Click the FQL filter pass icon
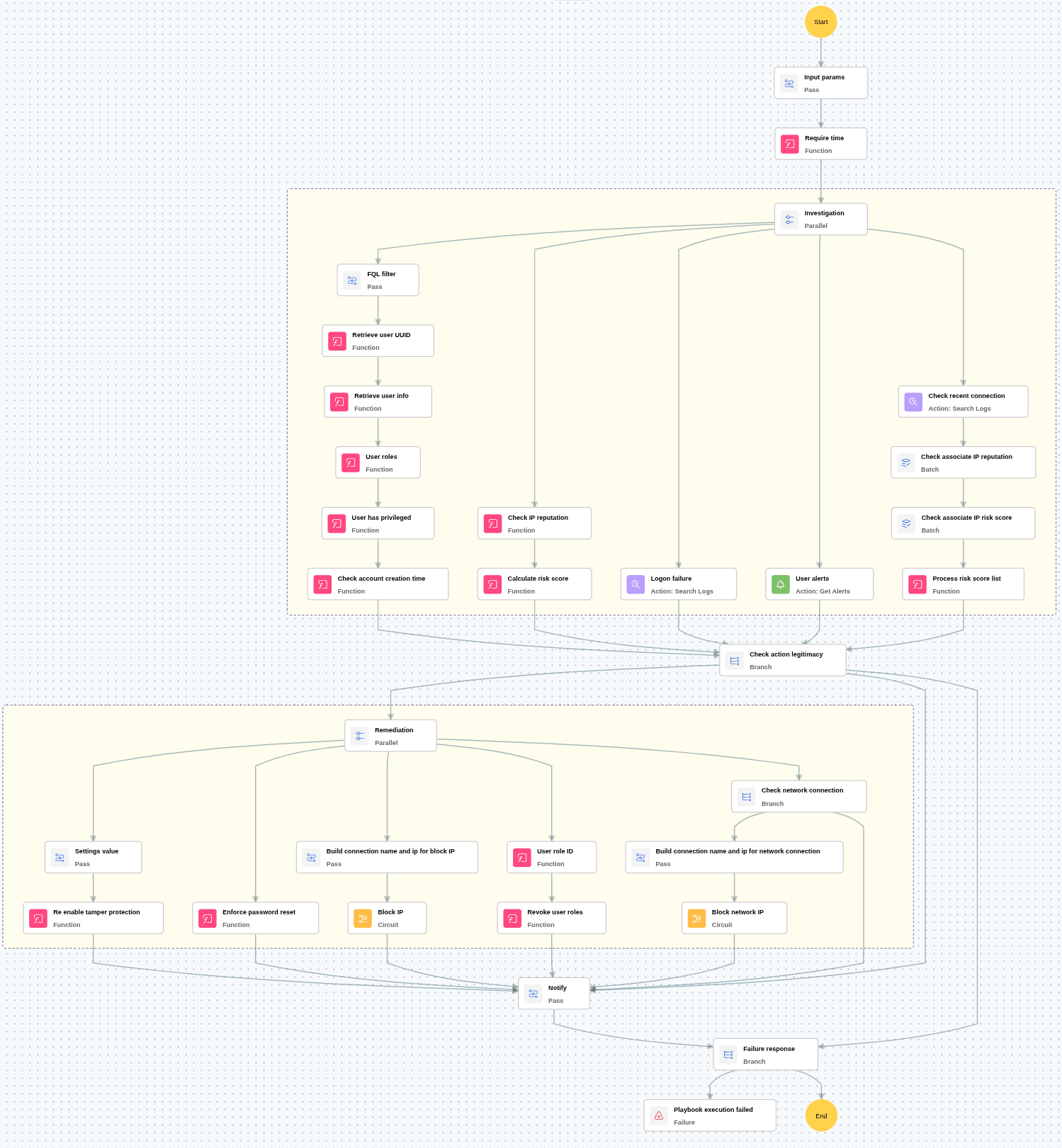Viewport: 1062px width, 1148px height. tap(352, 280)
